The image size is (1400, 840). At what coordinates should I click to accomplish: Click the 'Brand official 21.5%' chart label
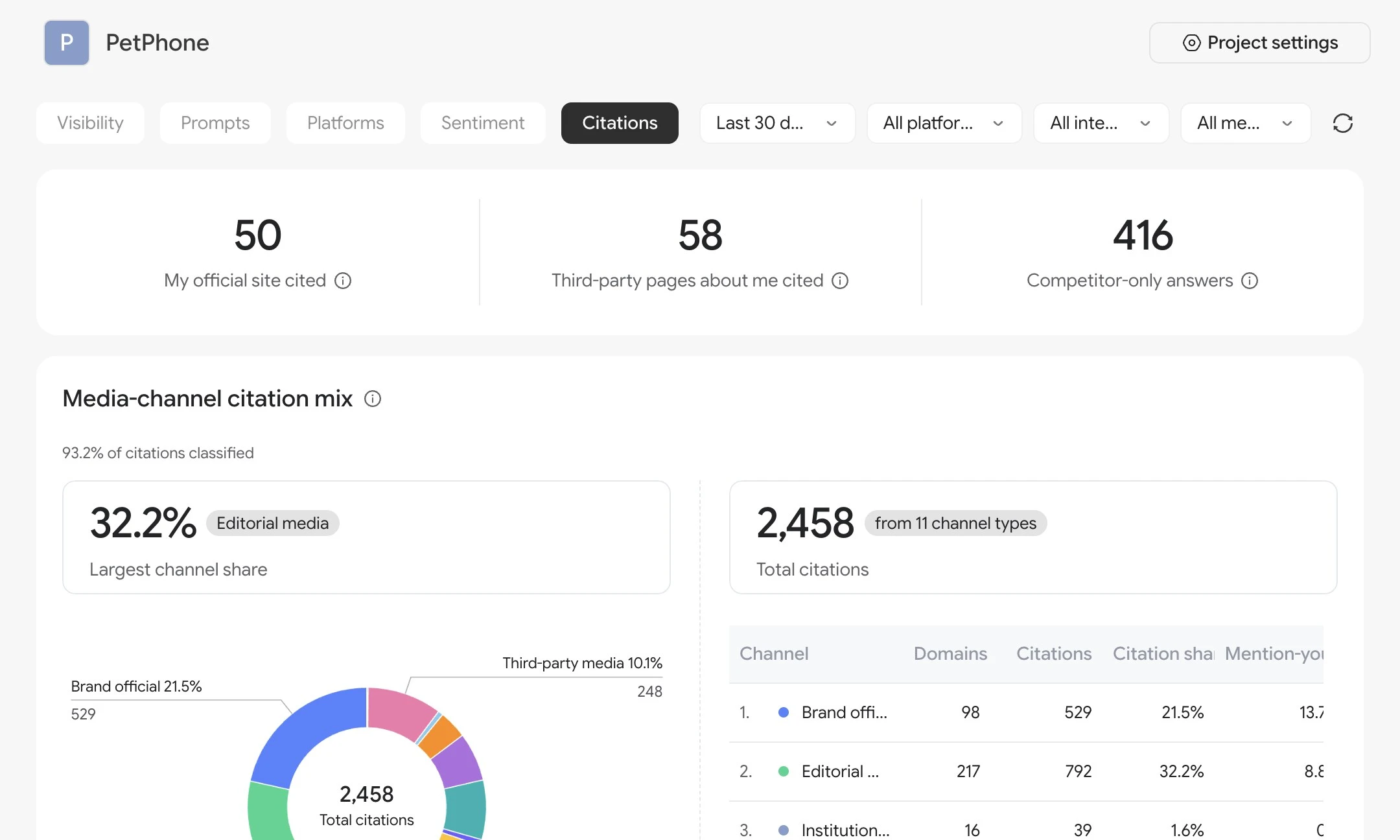(x=136, y=686)
